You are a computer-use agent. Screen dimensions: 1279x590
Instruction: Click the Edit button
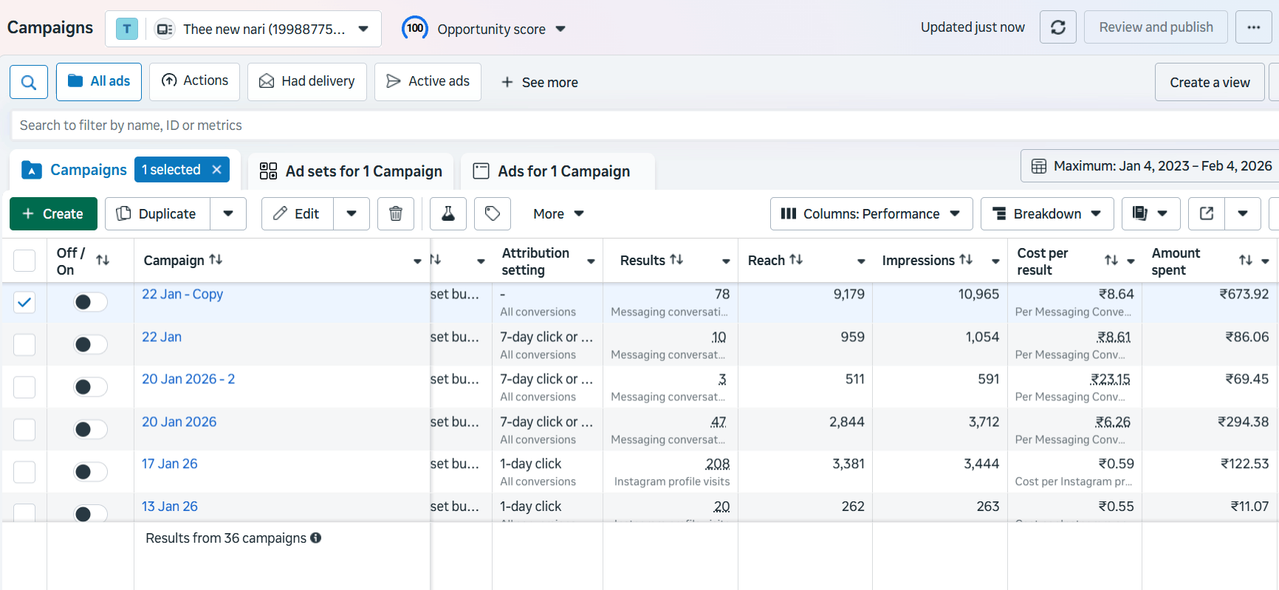[x=297, y=213]
